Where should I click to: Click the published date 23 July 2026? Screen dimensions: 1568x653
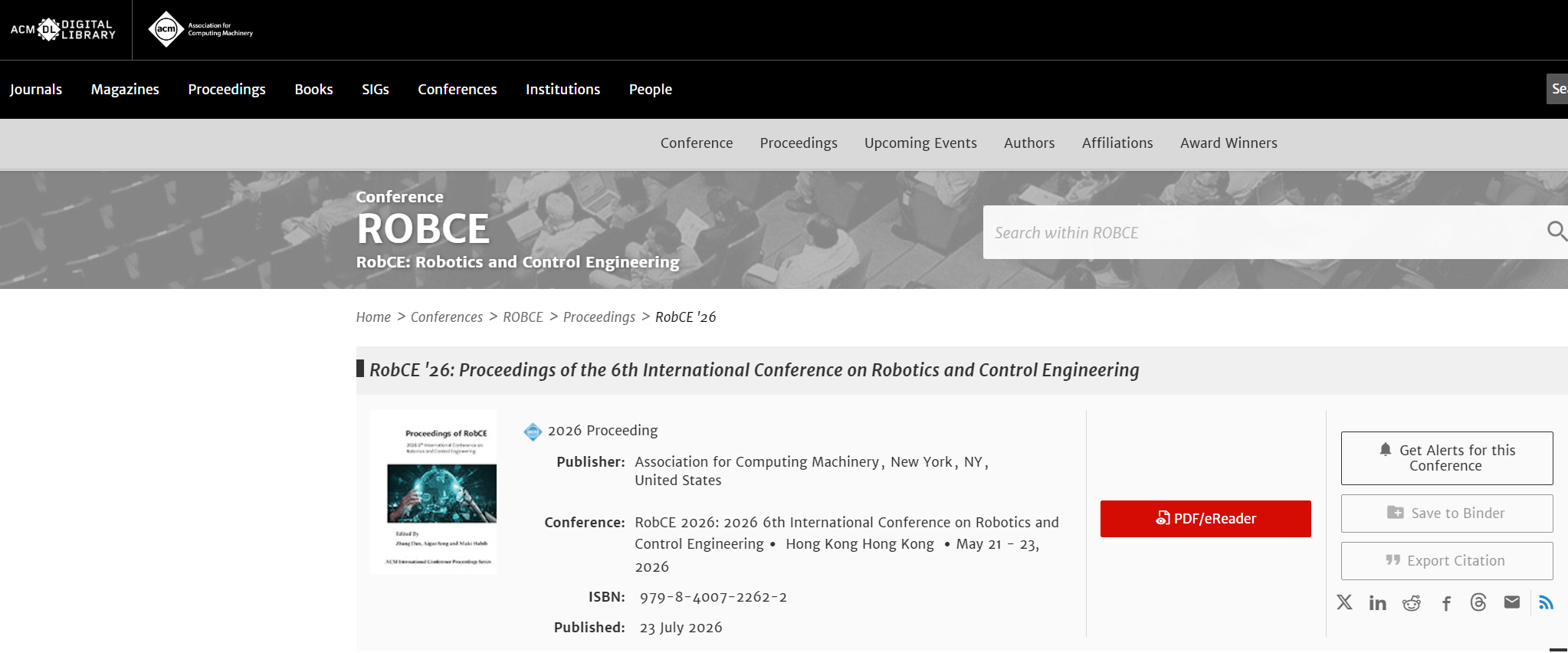(681, 628)
